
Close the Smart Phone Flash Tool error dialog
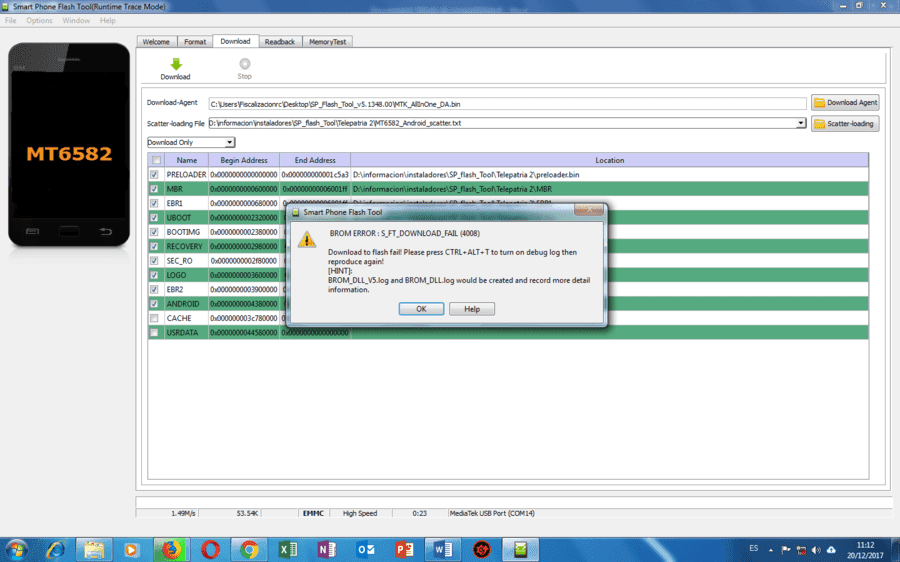589,210
